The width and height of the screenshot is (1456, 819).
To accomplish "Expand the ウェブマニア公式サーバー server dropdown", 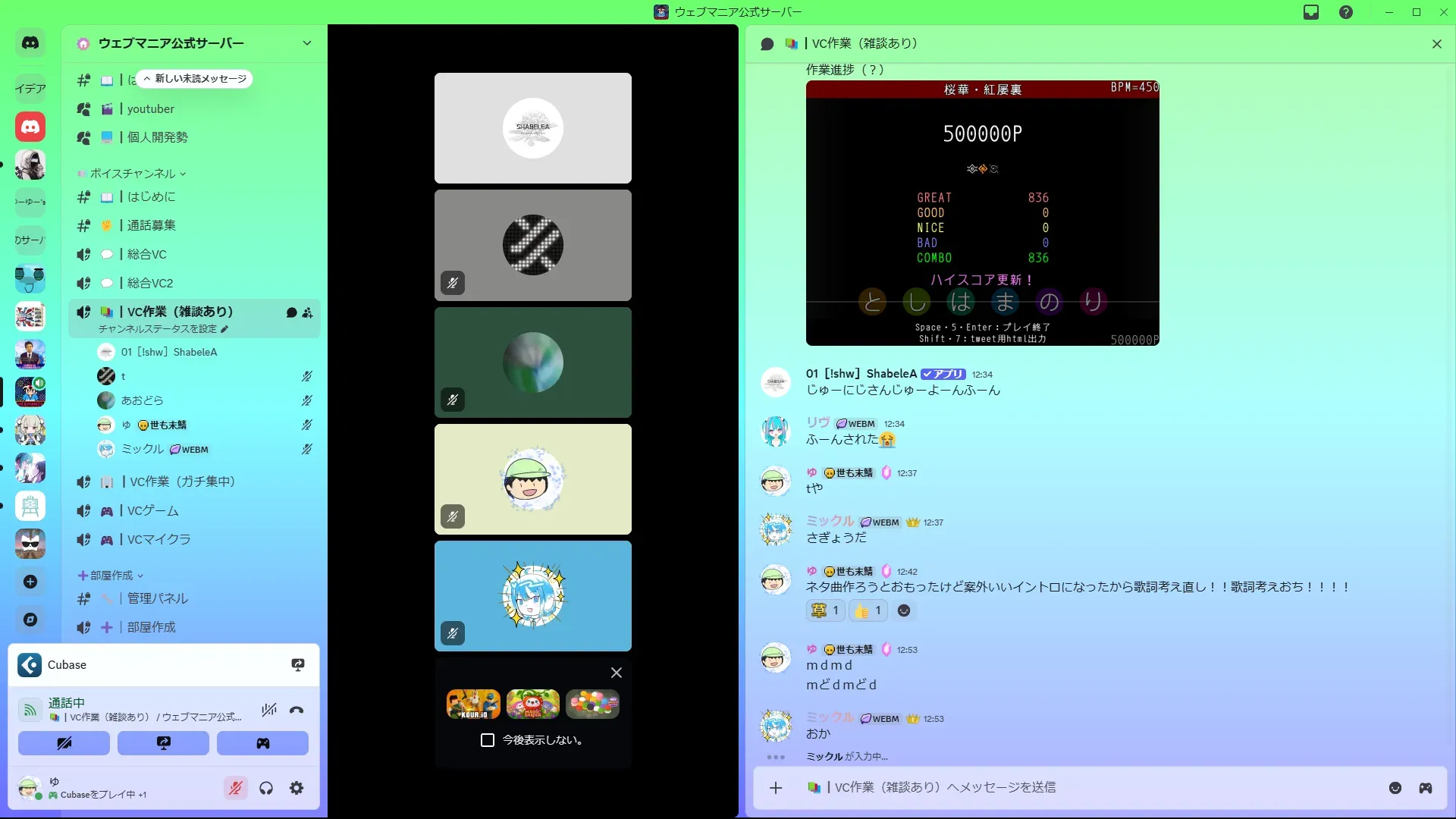I will coord(306,43).
